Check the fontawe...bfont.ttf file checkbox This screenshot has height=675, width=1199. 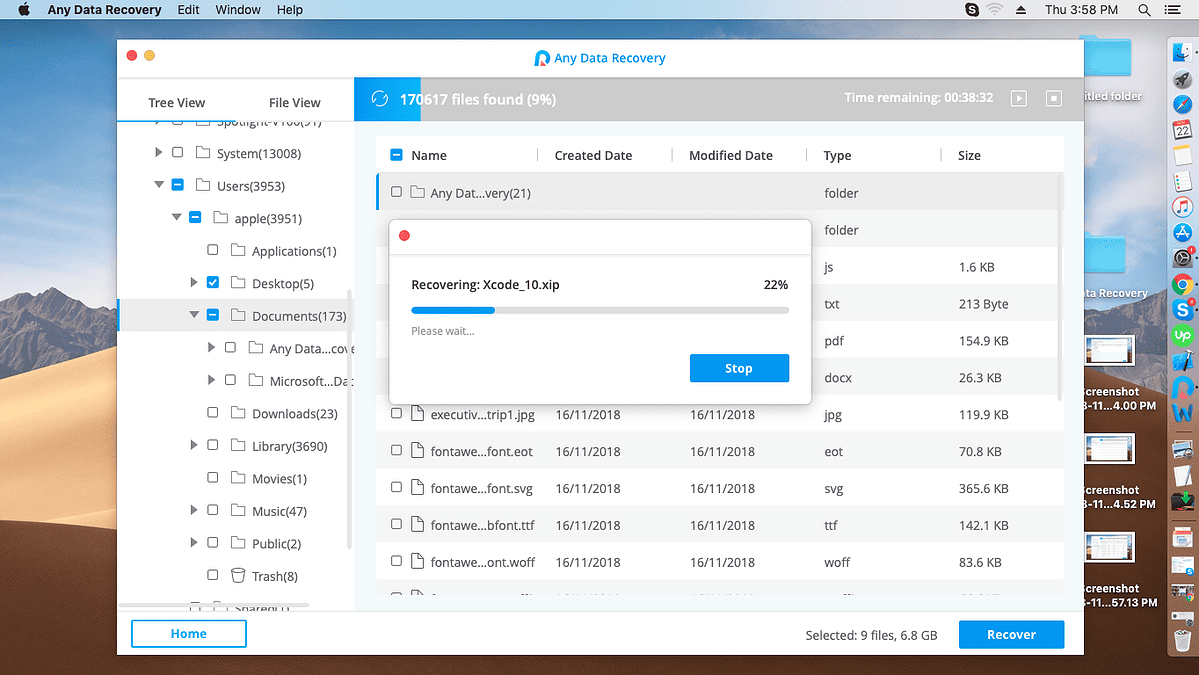[396, 524]
